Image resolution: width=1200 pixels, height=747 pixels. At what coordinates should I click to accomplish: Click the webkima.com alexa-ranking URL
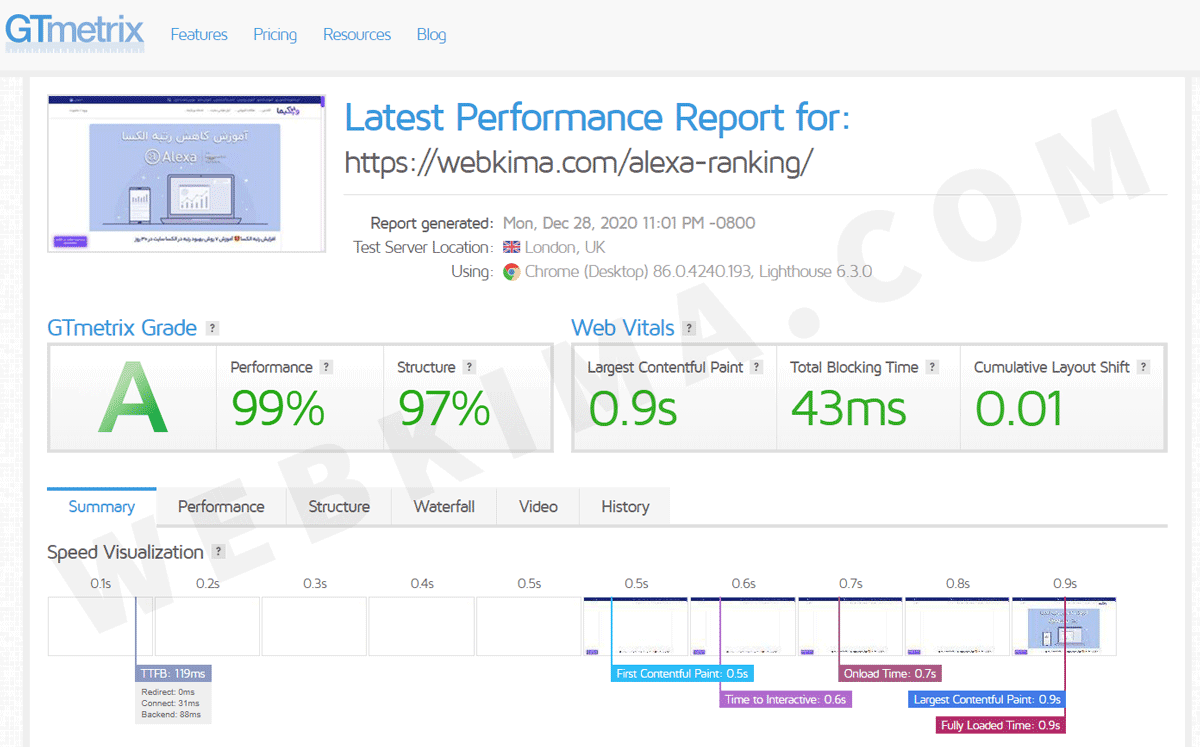tap(580, 162)
